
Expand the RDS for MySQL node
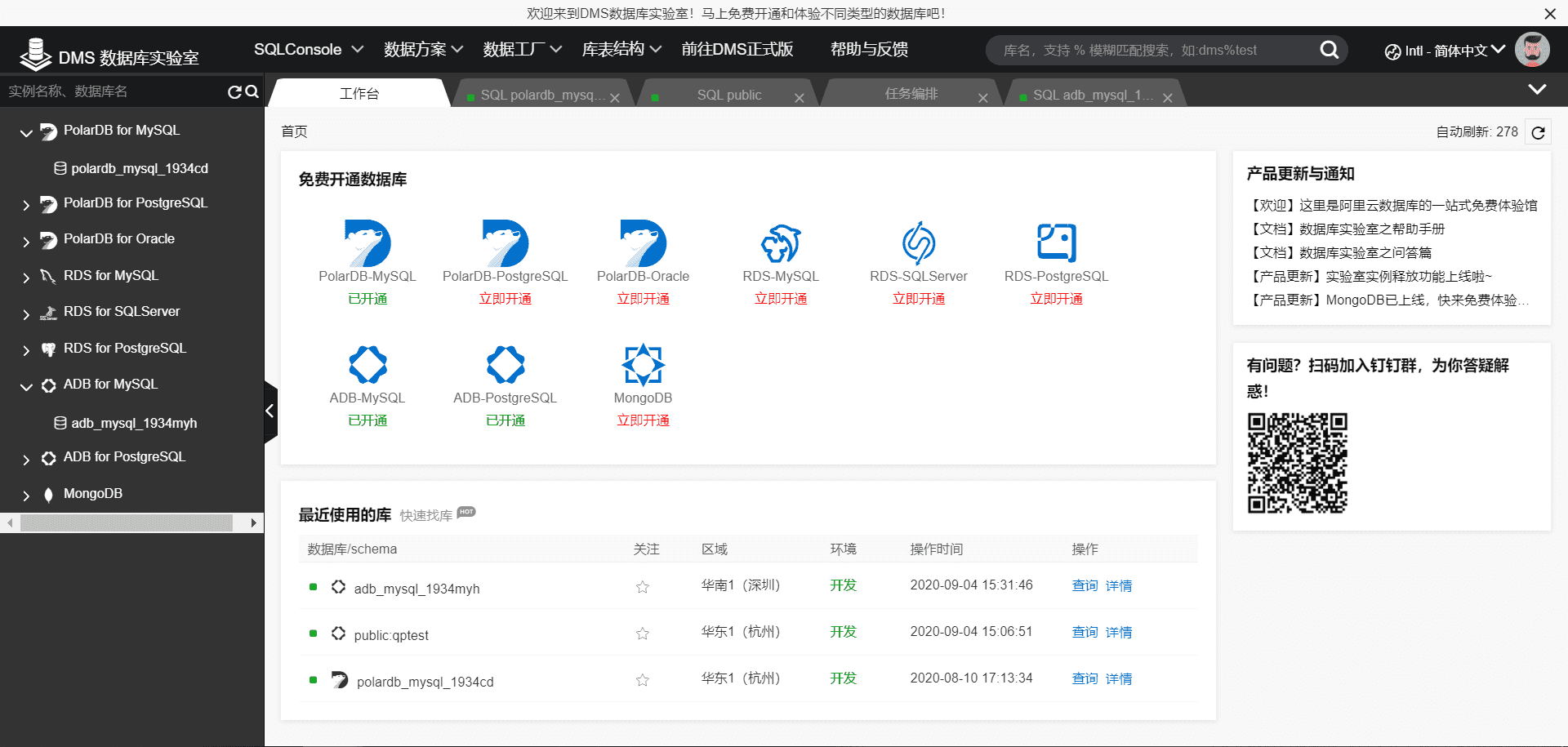(26, 278)
